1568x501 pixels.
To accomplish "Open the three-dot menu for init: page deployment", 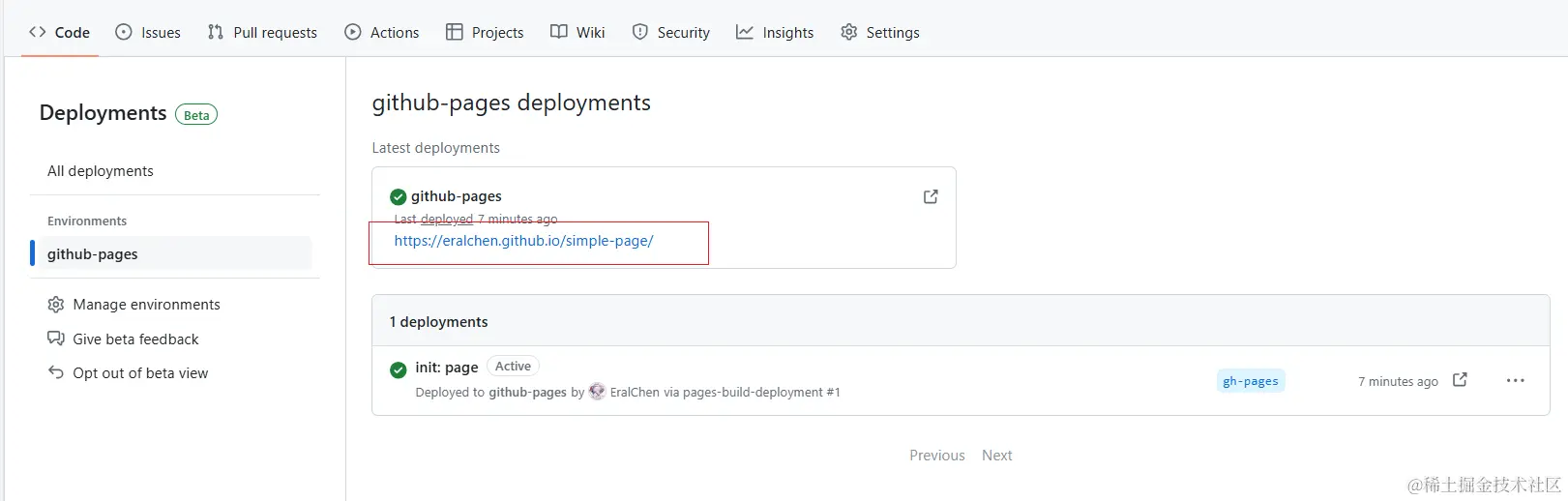I will tap(1515, 381).
